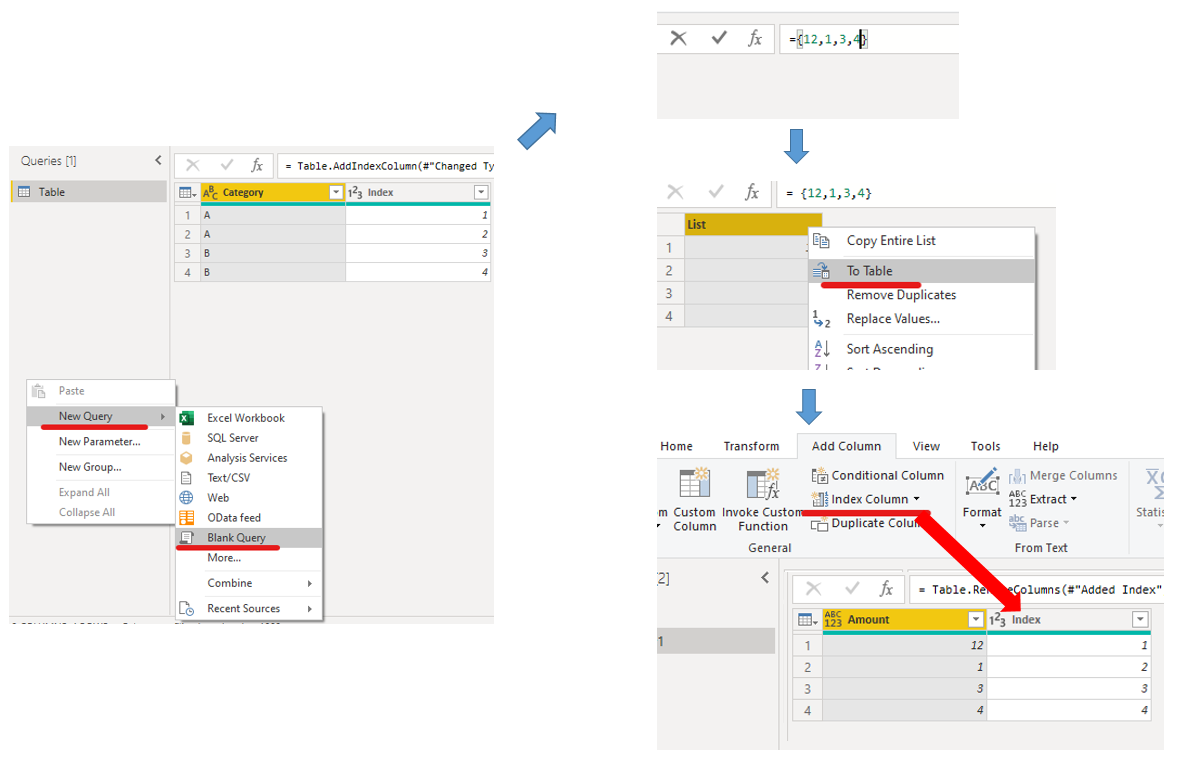Image resolution: width=1182 pixels, height=764 pixels.
Task: Click Duplicate Column icon
Action: pyautogui.click(x=819, y=523)
